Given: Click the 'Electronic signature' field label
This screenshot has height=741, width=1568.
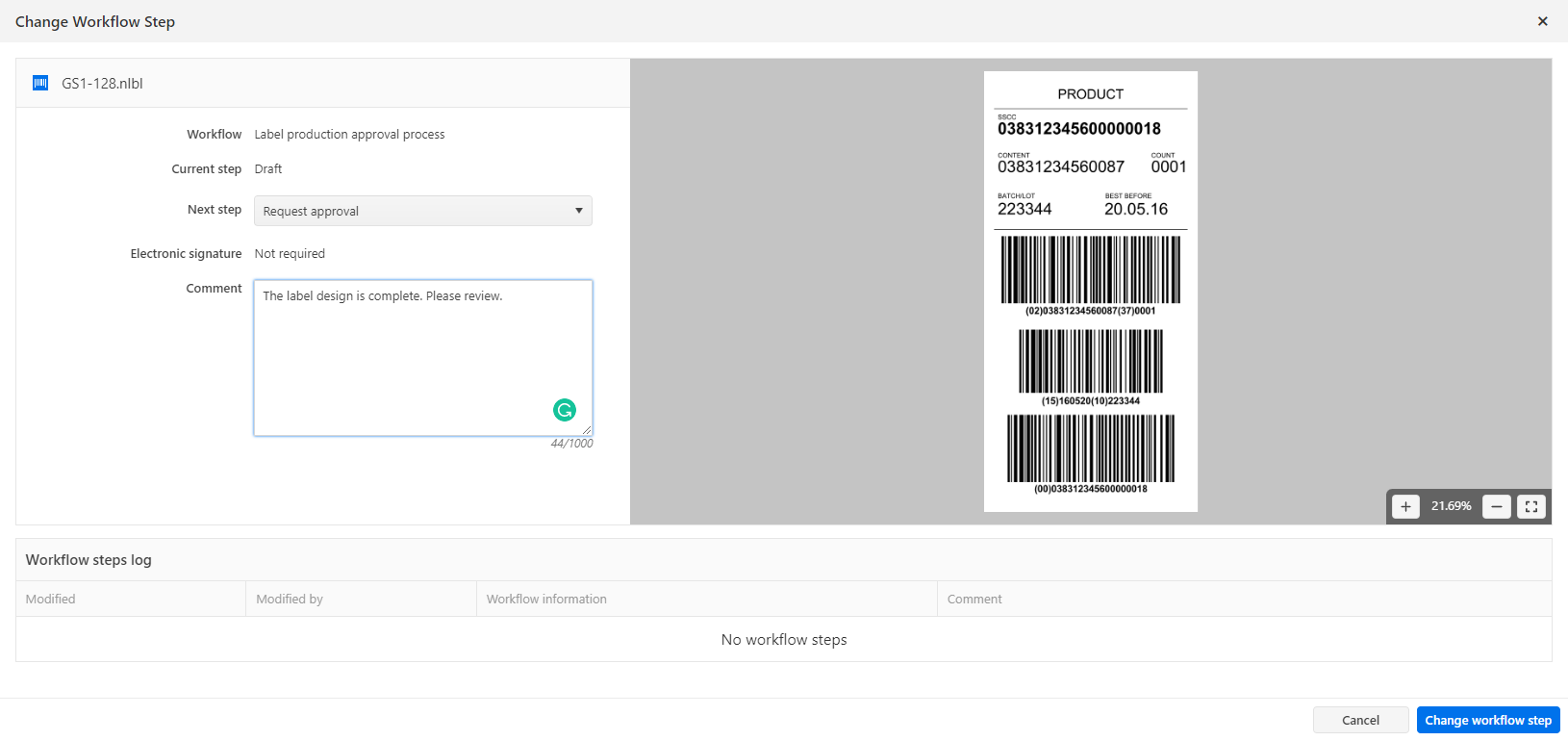Looking at the screenshot, I should [186, 254].
